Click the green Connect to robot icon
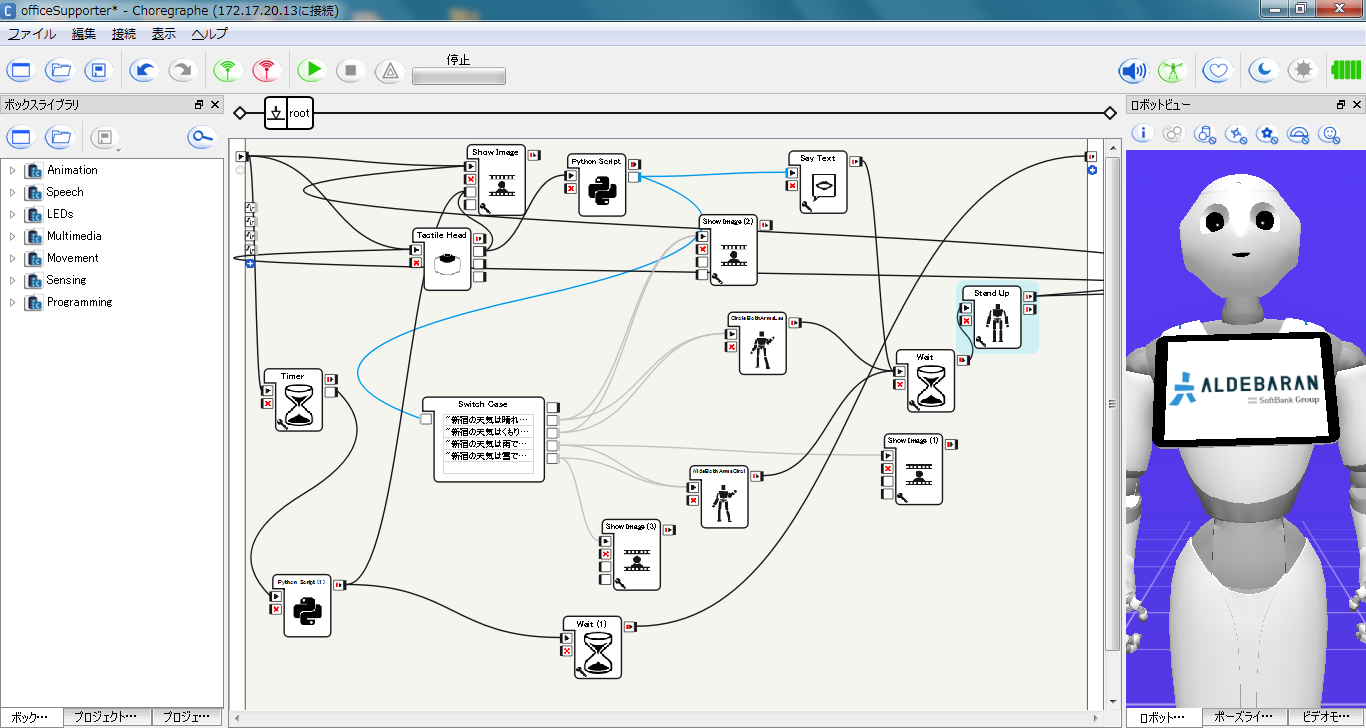Image resolution: width=1366 pixels, height=728 pixels. [x=228, y=71]
